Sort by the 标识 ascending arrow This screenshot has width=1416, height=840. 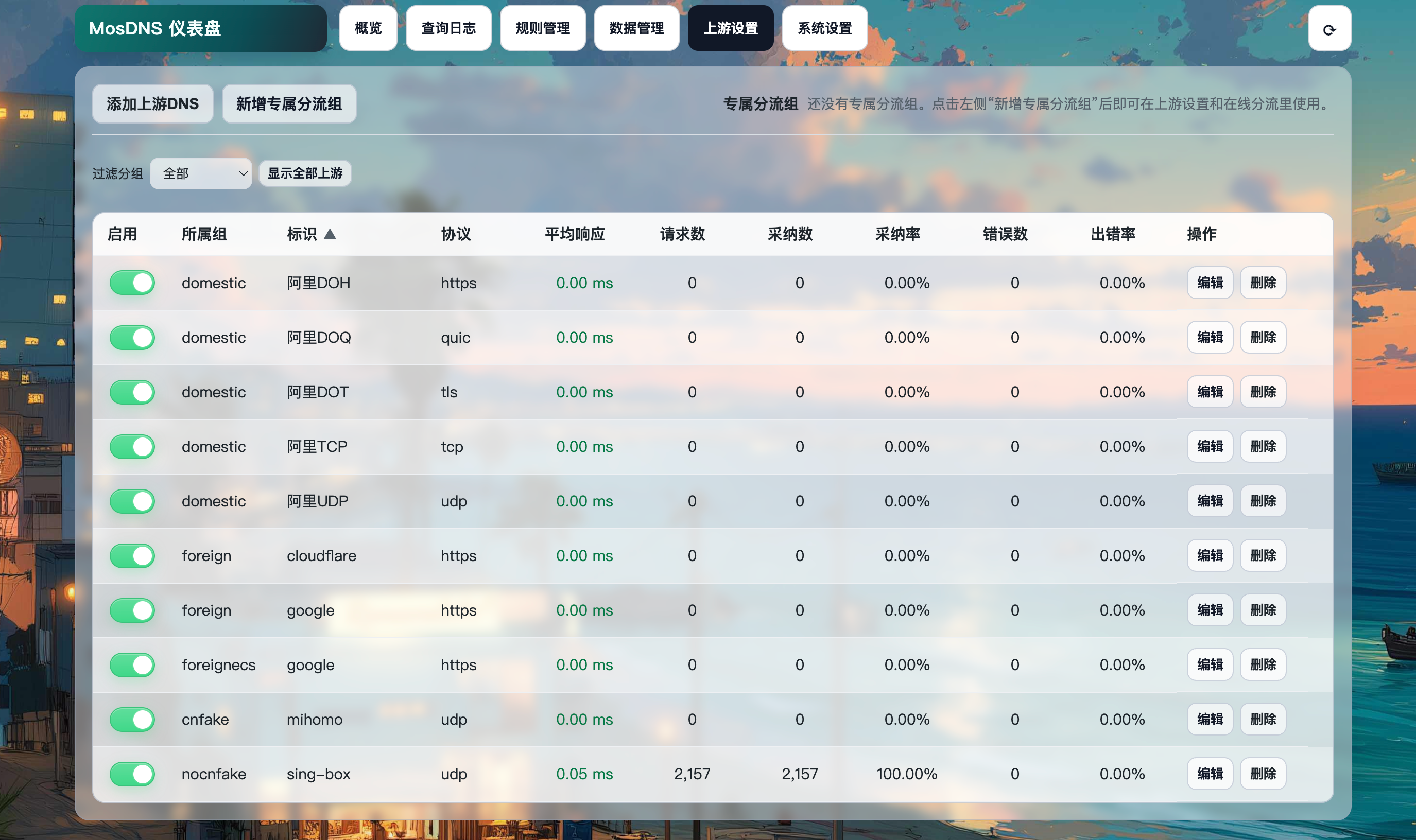pyautogui.click(x=330, y=234)
